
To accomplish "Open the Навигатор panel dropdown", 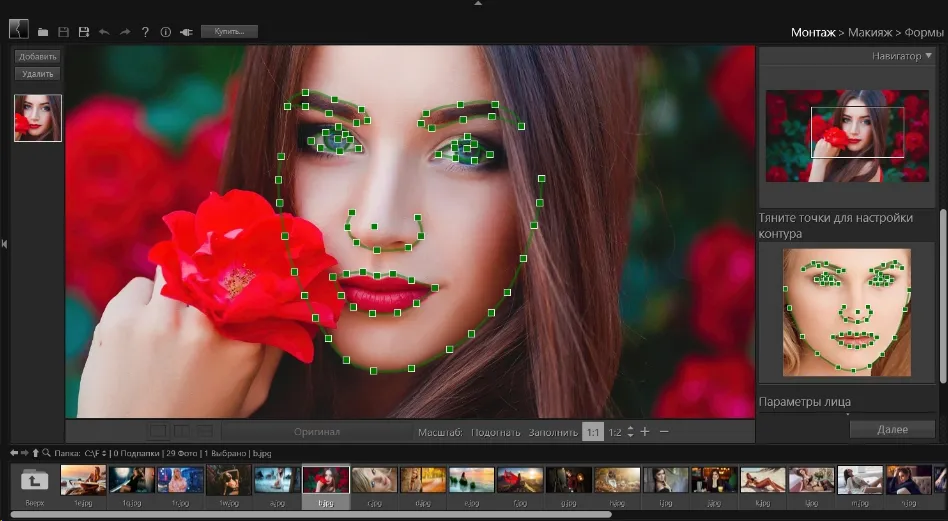I will [929, 56].
